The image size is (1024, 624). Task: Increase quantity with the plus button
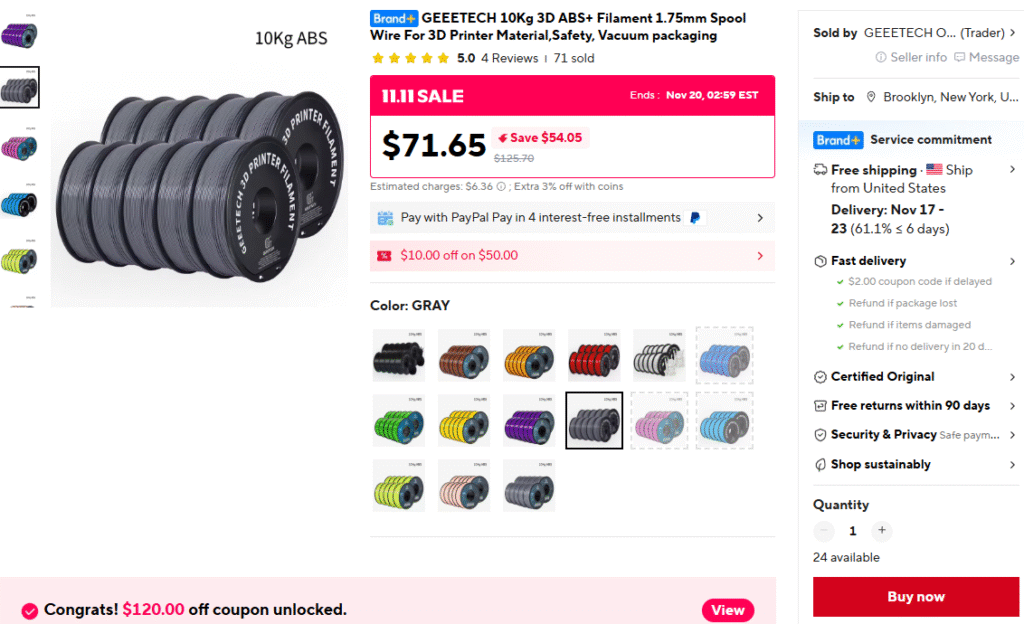881,531
